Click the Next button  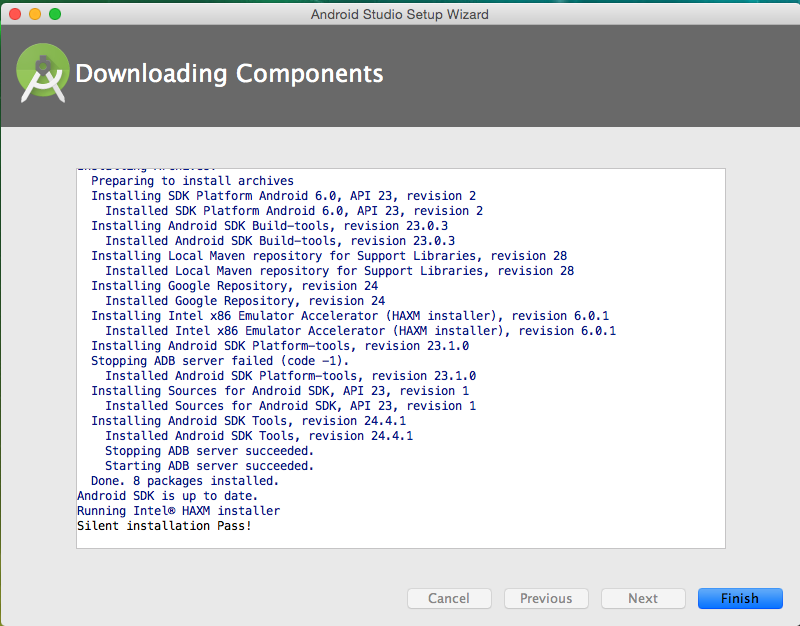[643, 598]
